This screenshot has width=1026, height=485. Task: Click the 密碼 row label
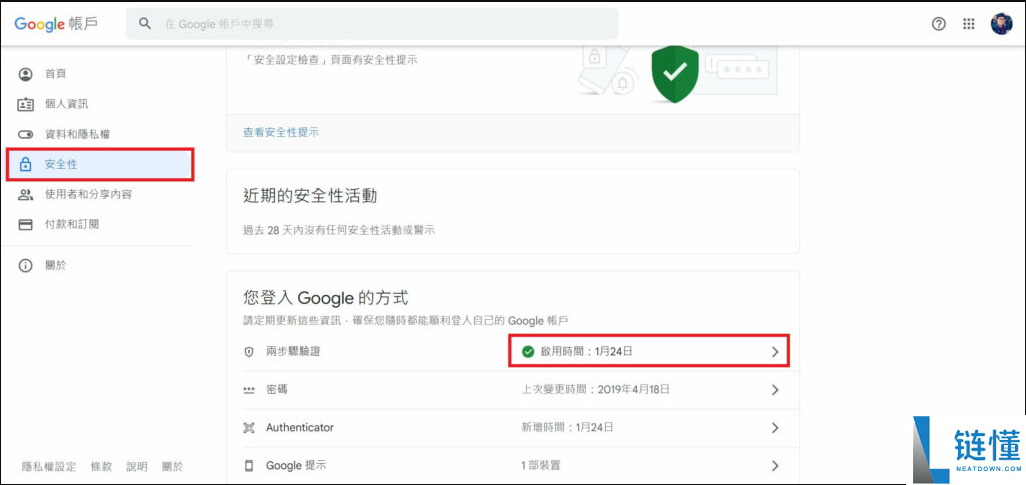pyautogui.click(x=276, y=390)
